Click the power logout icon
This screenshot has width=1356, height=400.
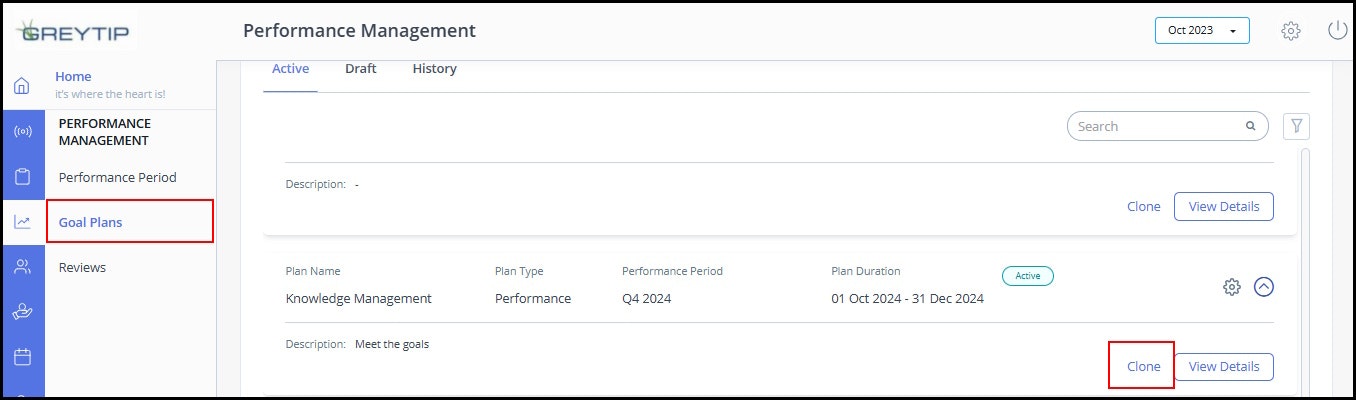(x=1337, y=31)
